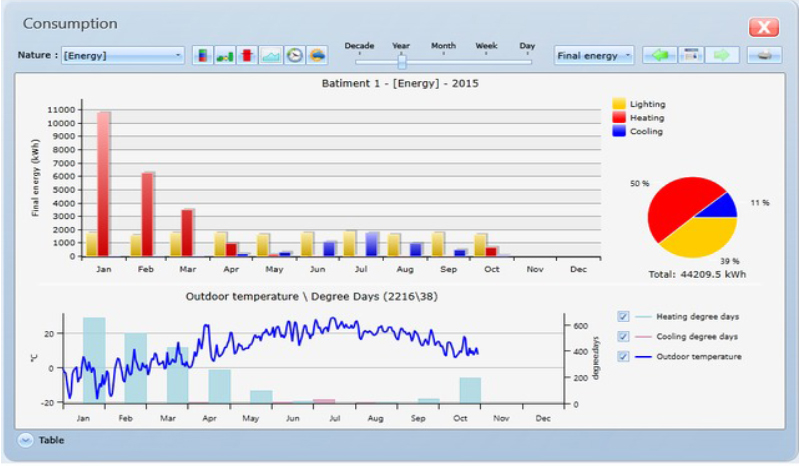This screenshot has height=466, width=800.
Task: Toggle the Outdoor temperature checkbox
Action: coord(623,357)
